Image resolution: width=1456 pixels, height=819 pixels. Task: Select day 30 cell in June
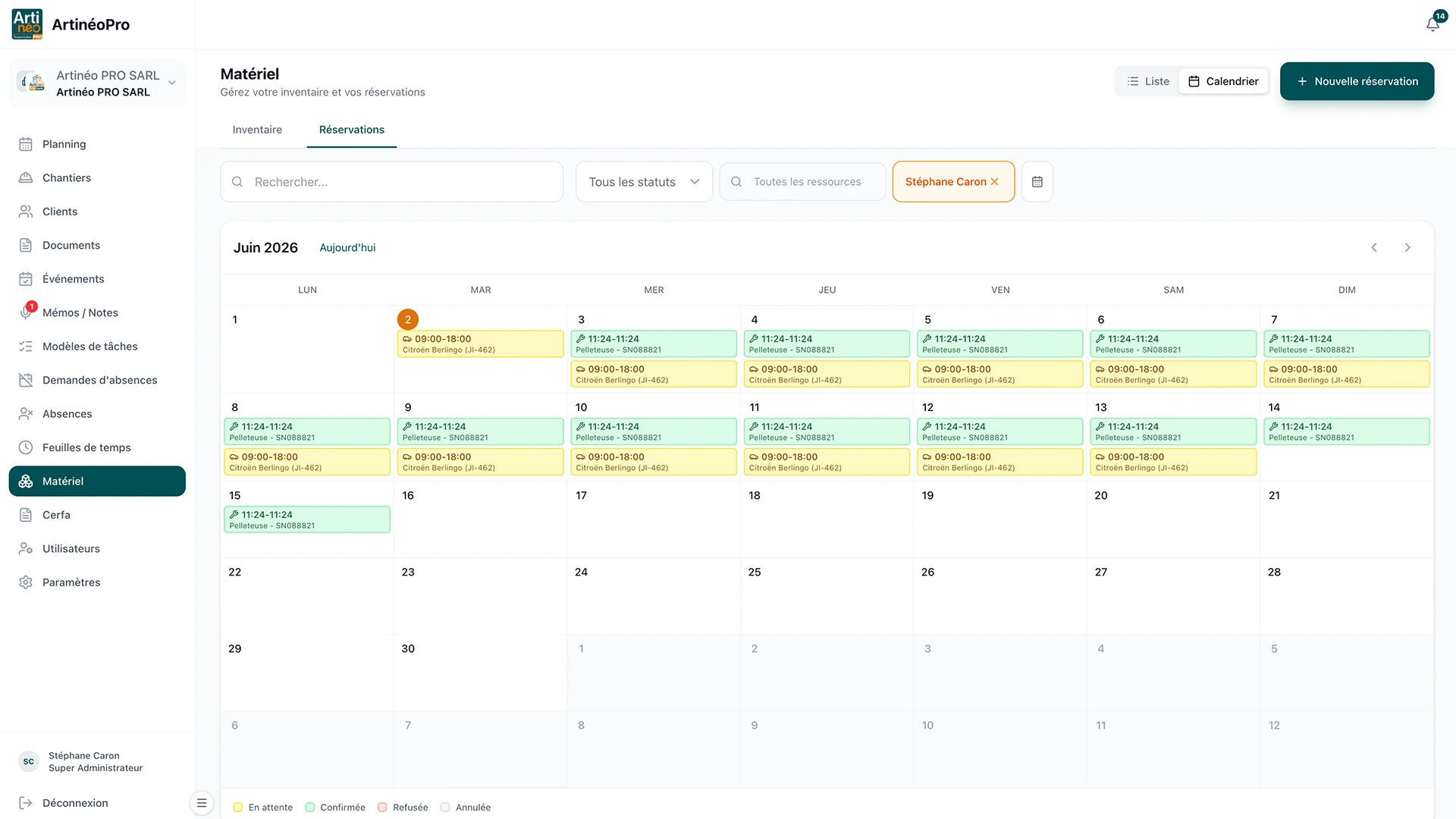pyautogui.click(x=481, y=673)
